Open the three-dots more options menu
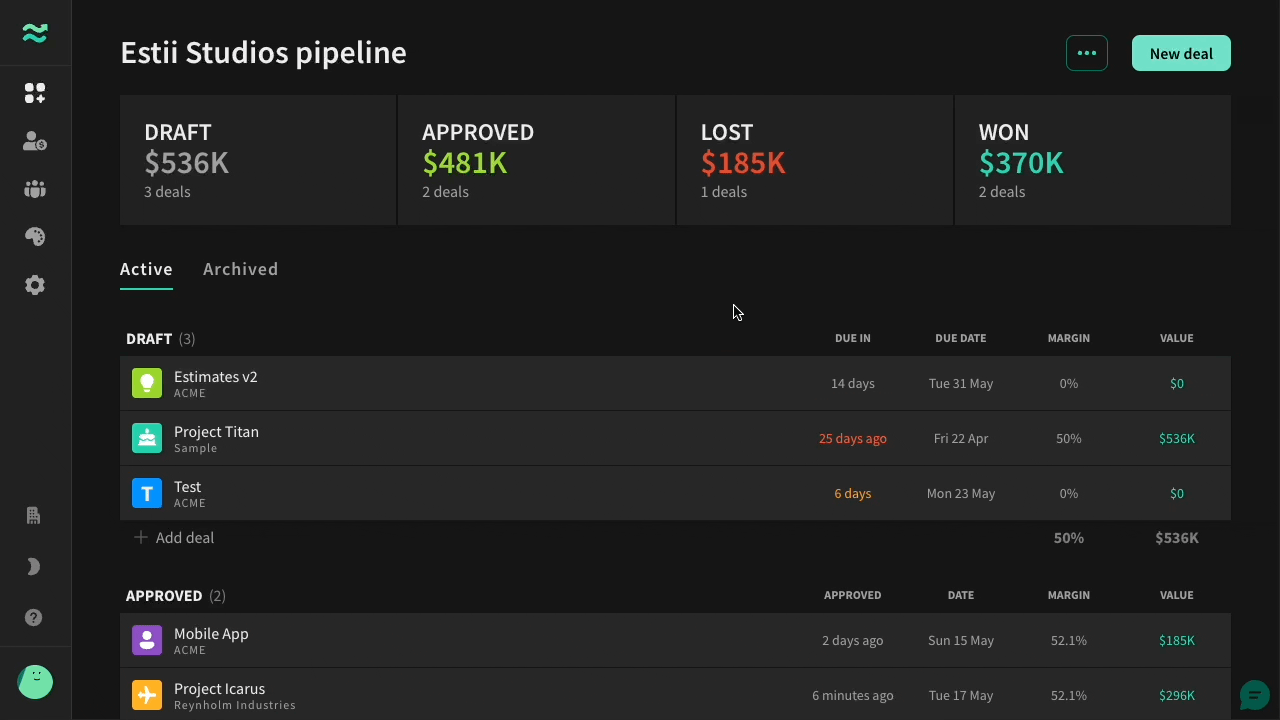Viewport: 1280px width, 720px height. pyautogui.click(x=1087, y=53)
